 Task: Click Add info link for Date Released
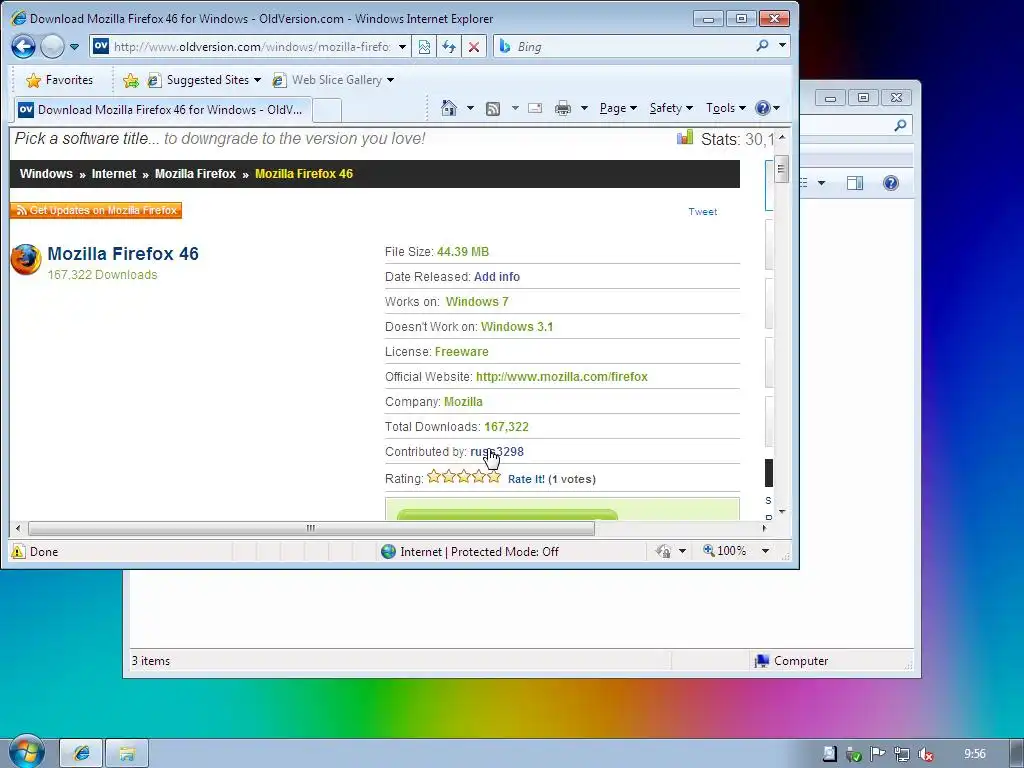[497, 277]
